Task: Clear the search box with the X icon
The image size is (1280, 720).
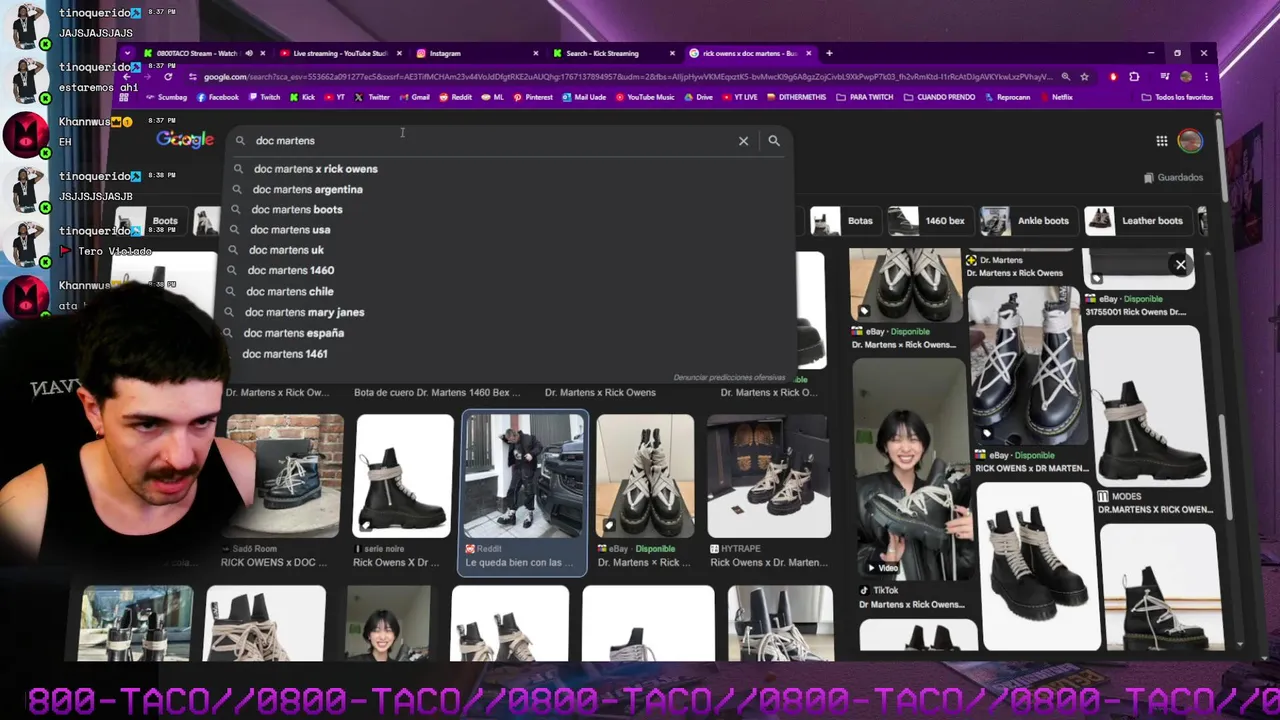Action: [743, 141]
